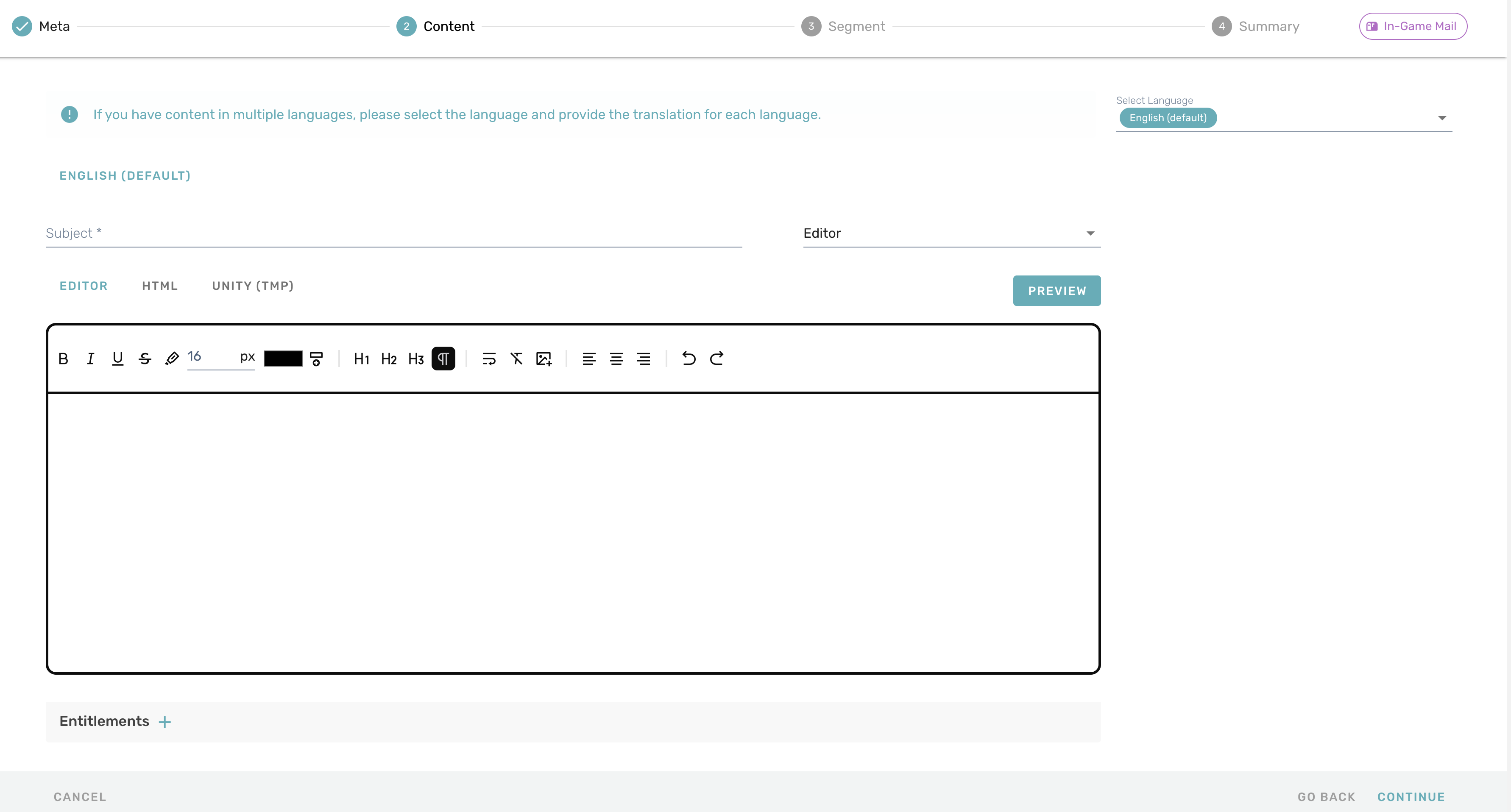Viewport: 1511px width, 812px height.
Task: Toggle underline formatting
Action: point(117,359)
